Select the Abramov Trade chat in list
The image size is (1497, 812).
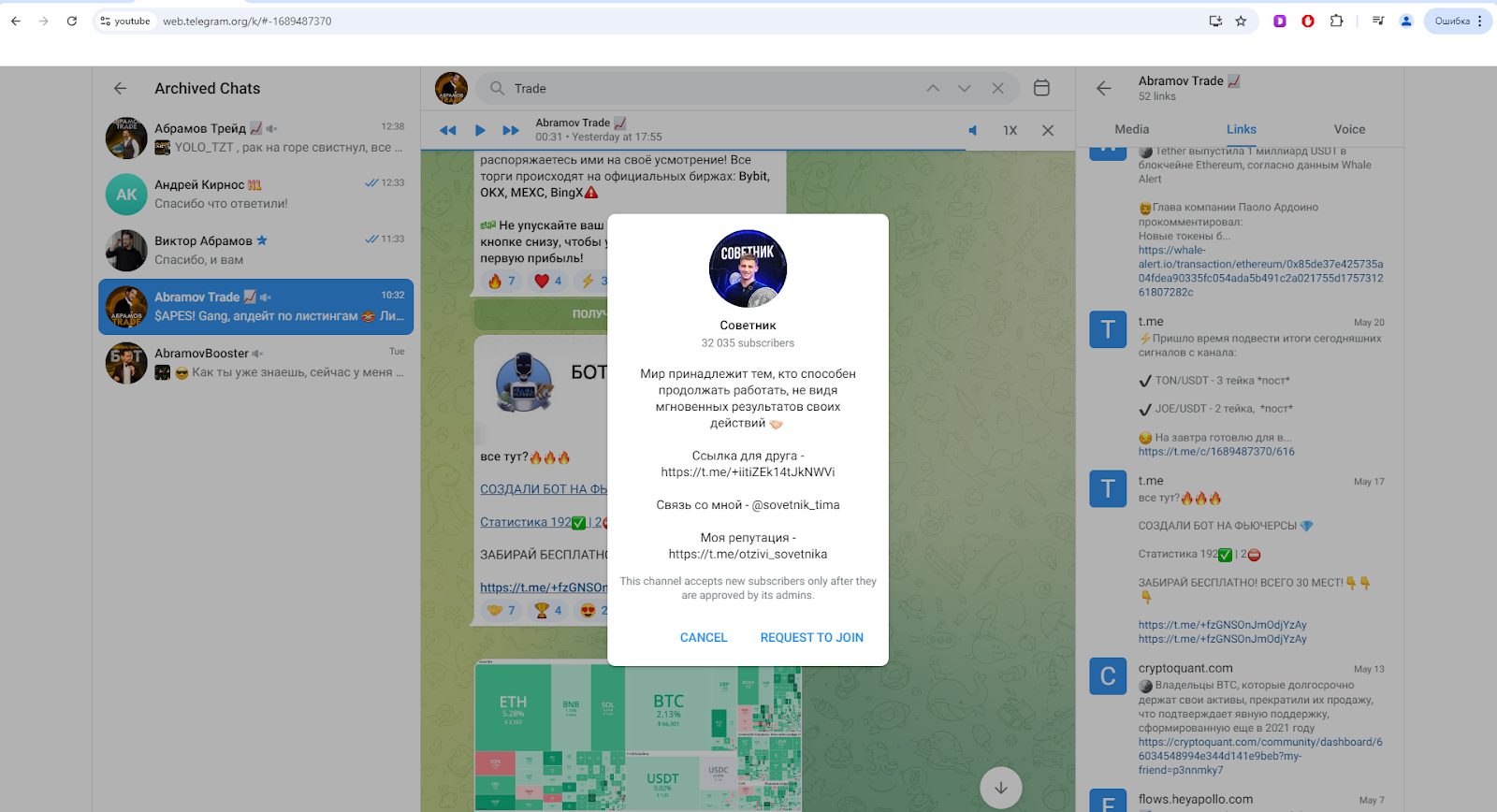click(x=255, y=306)
